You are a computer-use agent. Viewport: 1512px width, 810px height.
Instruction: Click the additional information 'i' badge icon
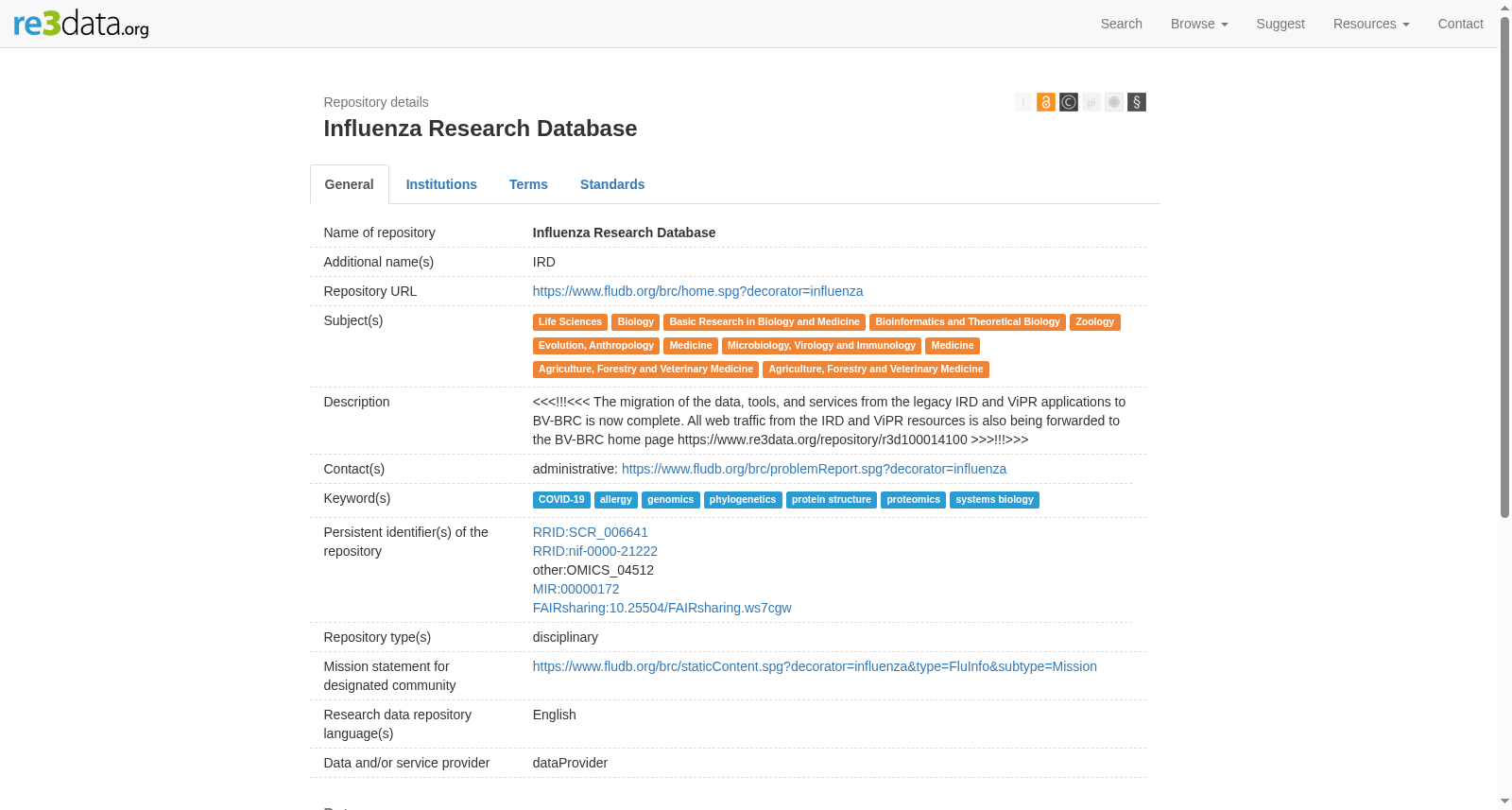coord(1023,102)
